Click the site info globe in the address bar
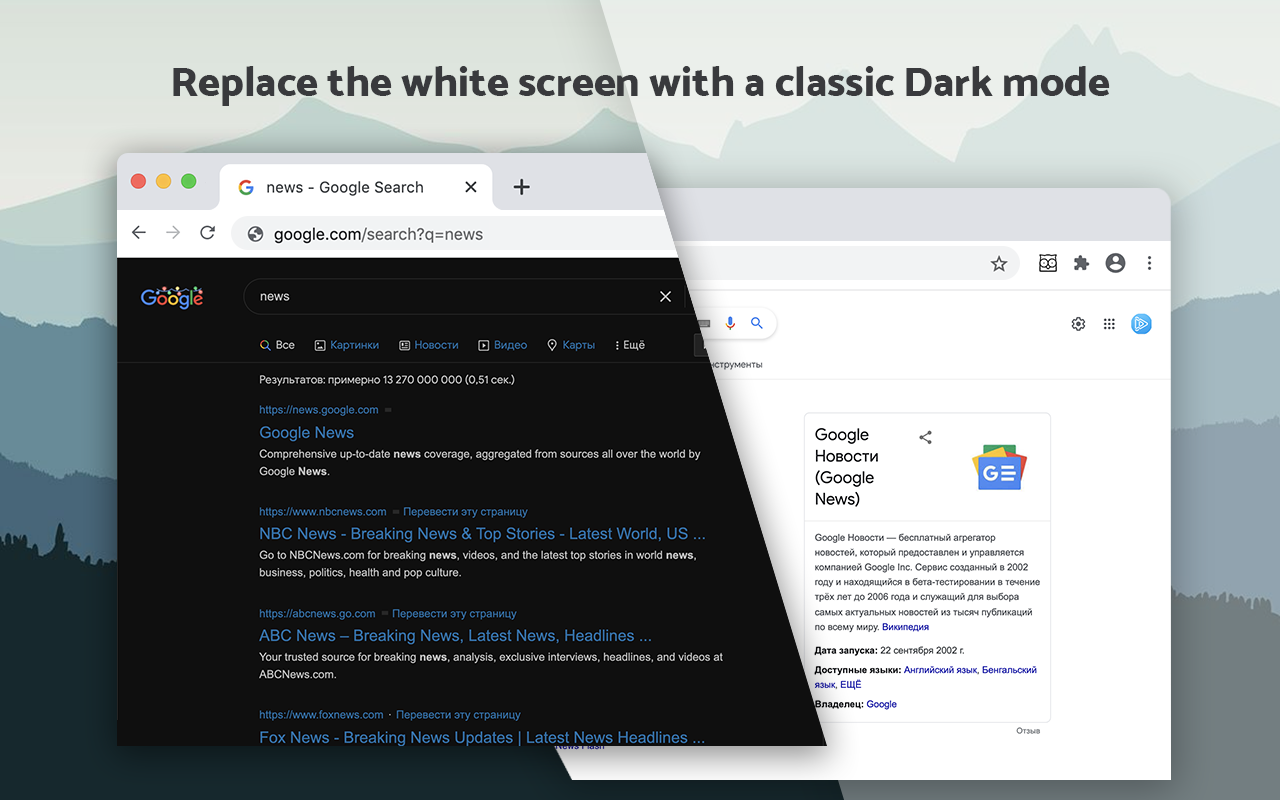This screenshot has width=1280, height=800. pos(255,233)
